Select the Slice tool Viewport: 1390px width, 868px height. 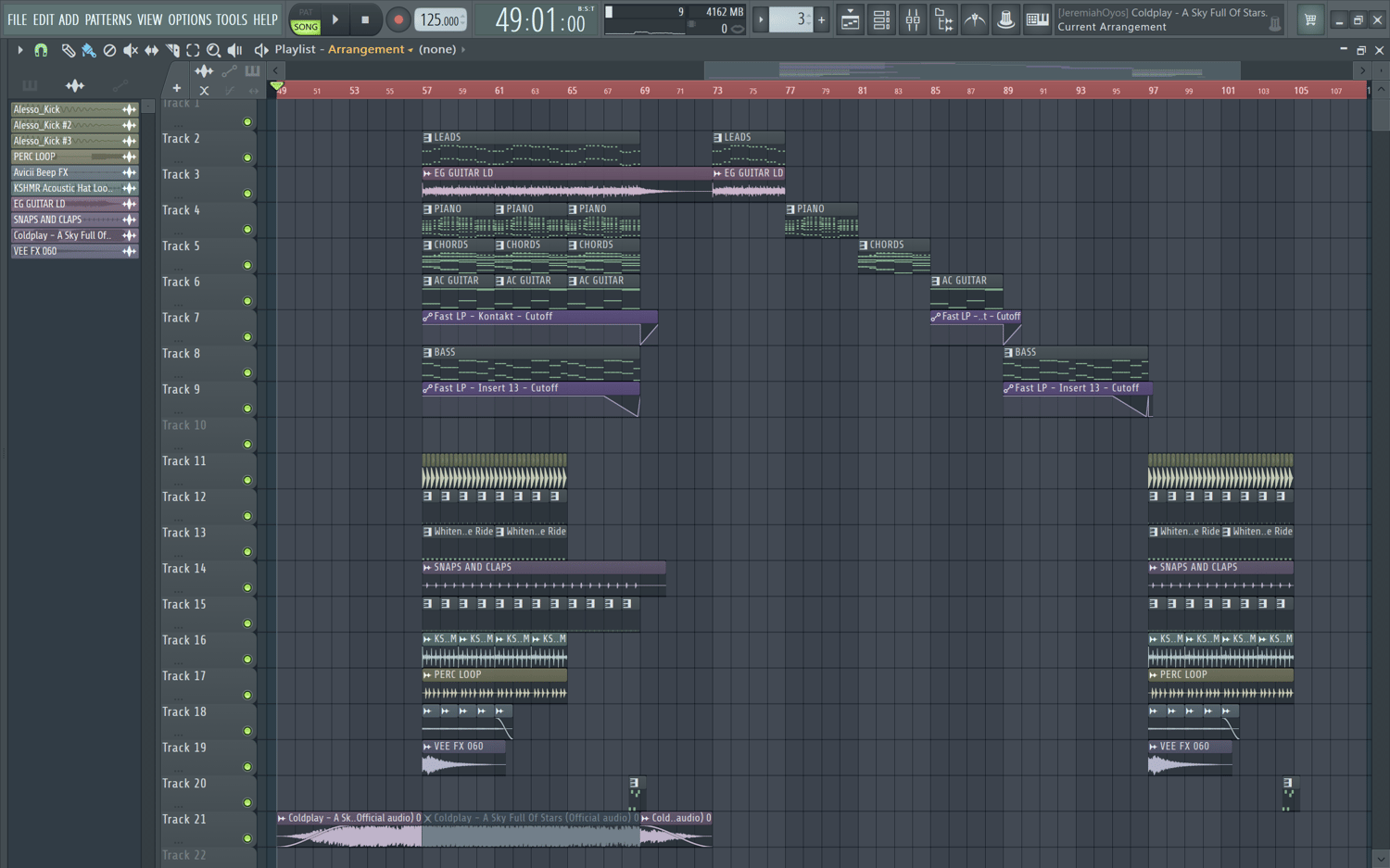point(172,50)
